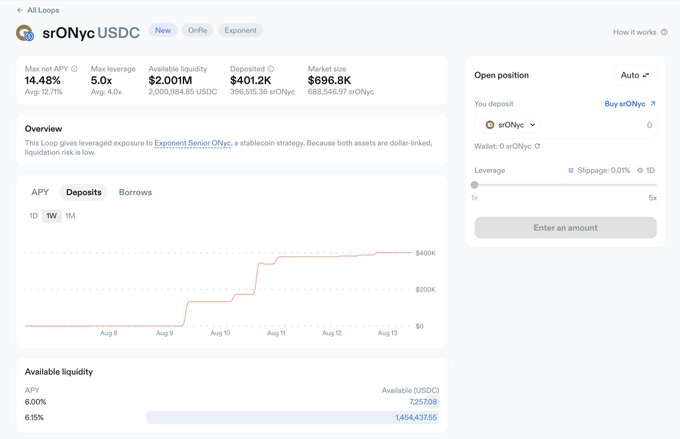Open slippage settings icon
Image resolution: width=680 pixels, height=439 pixels.
571,170
